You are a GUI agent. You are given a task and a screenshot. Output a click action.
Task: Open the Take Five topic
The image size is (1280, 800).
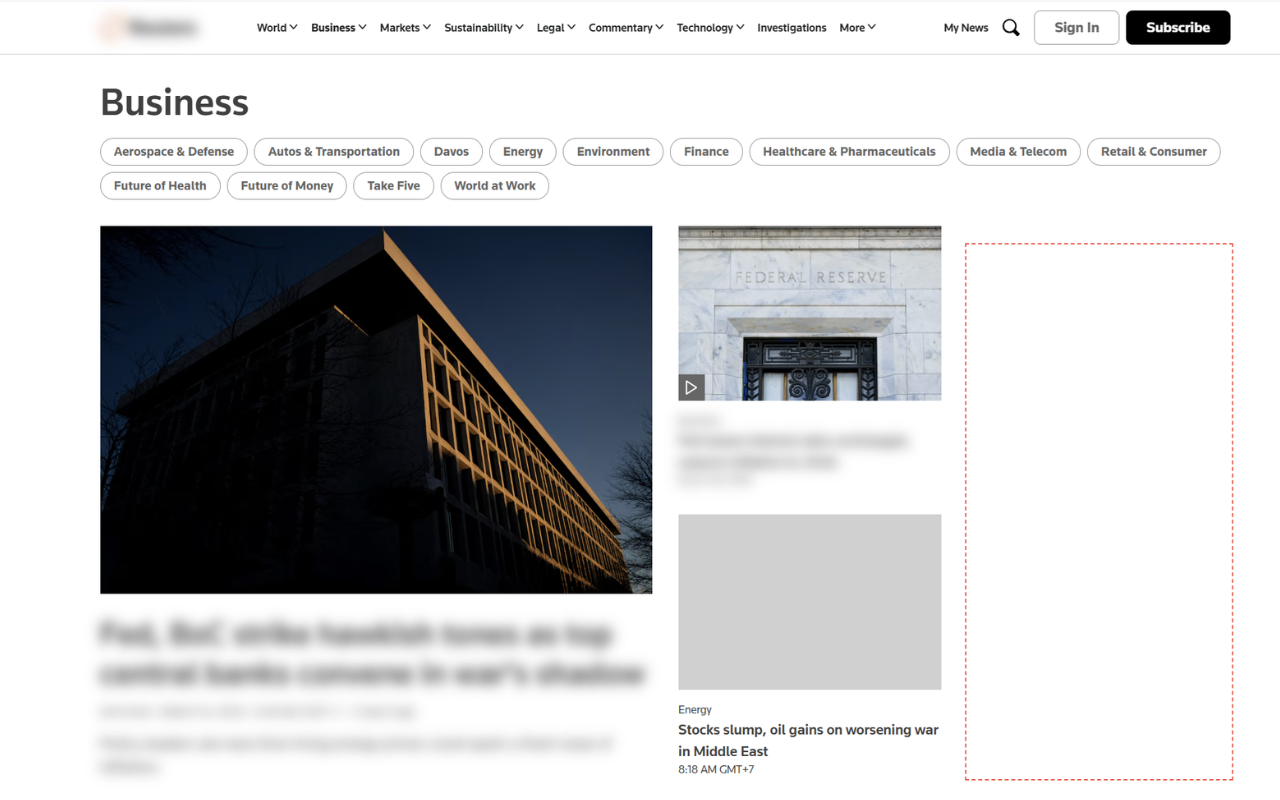click(394, 186)
